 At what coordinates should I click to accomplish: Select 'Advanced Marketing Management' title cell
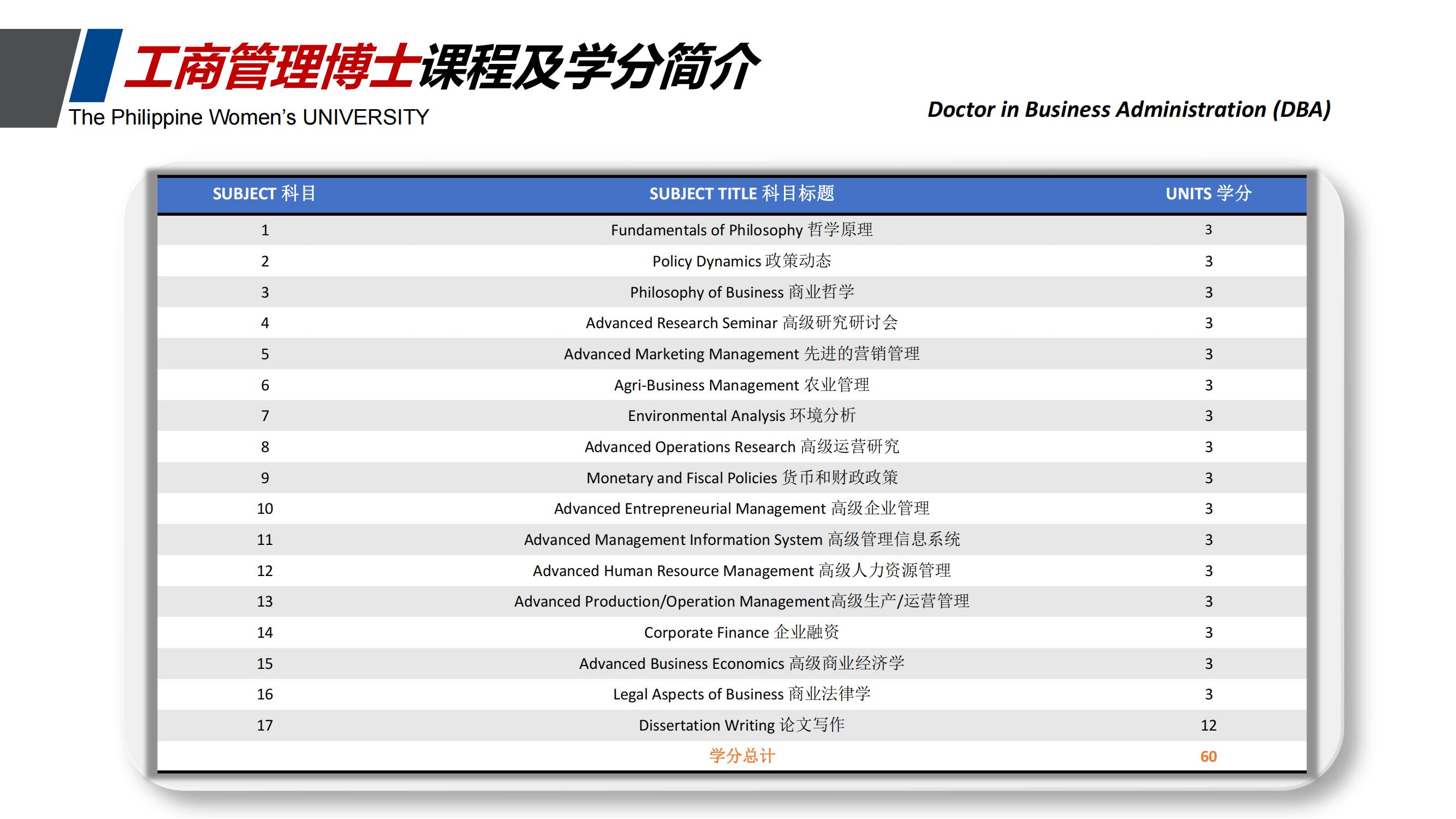(741, 354)
